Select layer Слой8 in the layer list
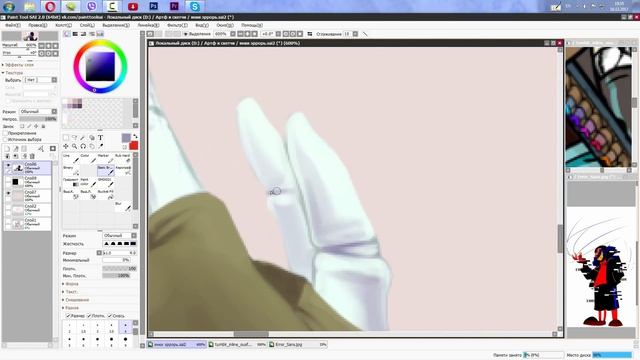The width and height of the screenshot is (640, 360). pyautogui.click(x=27, y=182)
